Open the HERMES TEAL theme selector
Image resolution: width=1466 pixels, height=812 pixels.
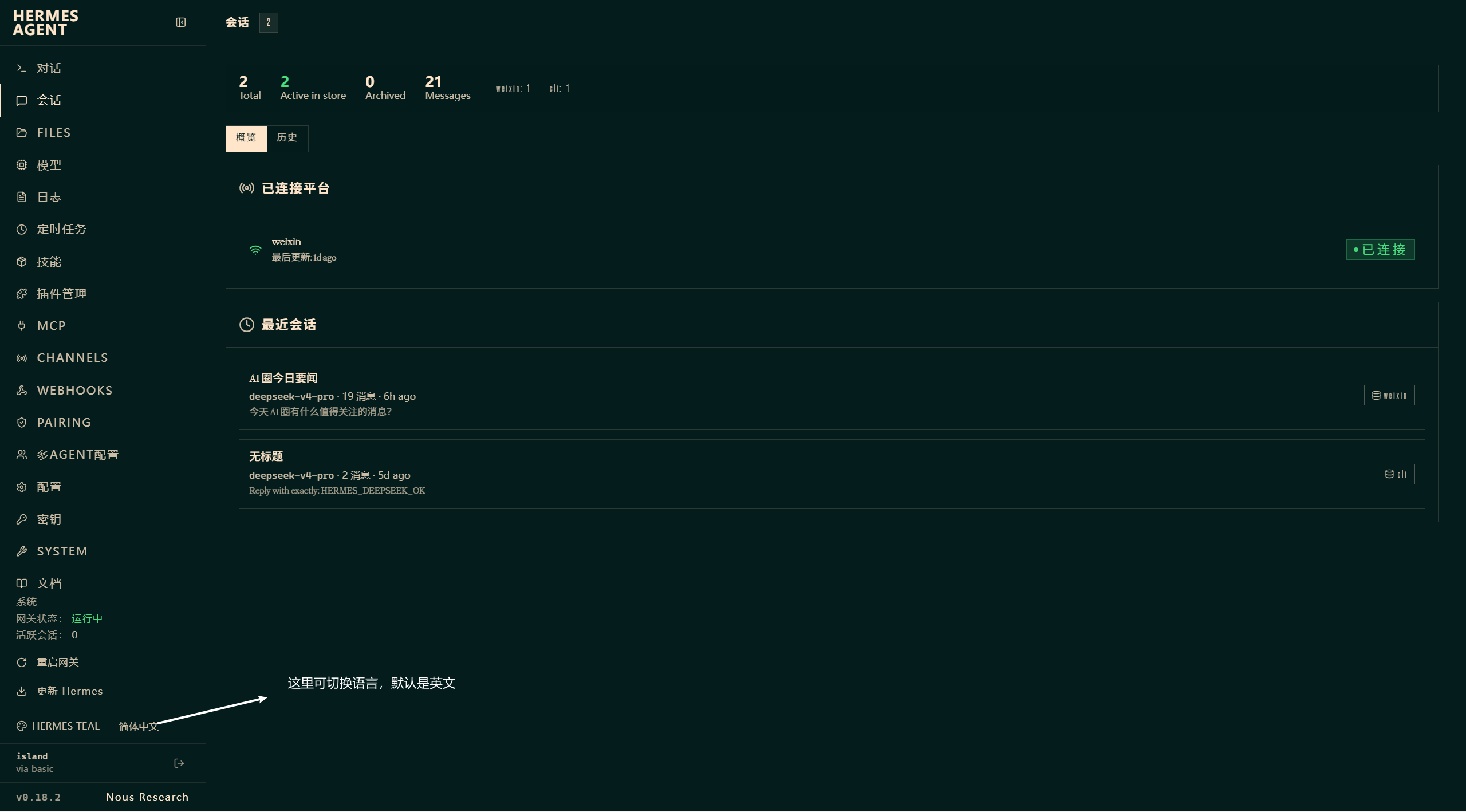pyautogui.click(x=58, y=726)
